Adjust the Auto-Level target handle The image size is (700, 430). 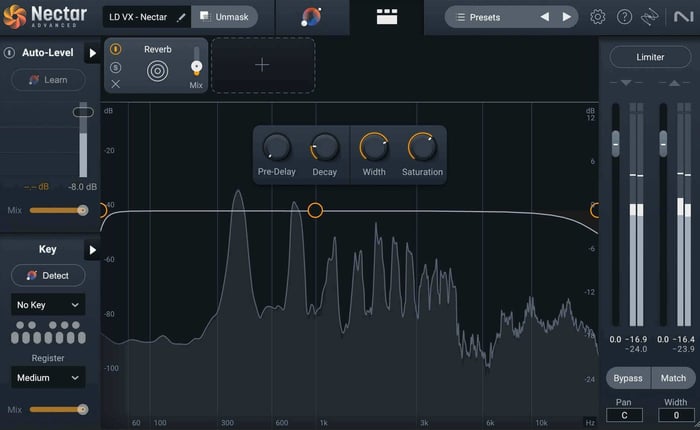coord(83,112)
